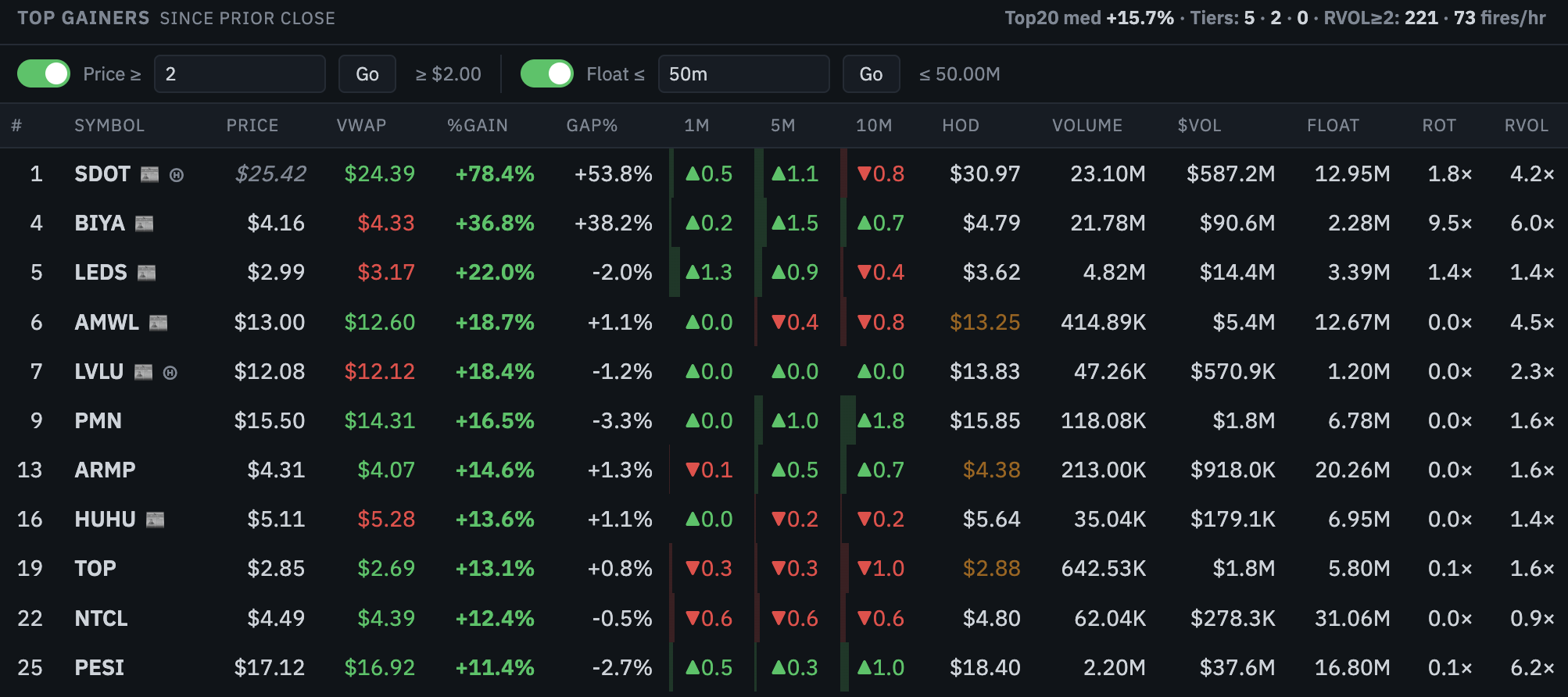This screenshot has height=697, width=1568.
Task: Sort by the GAP% column header
Action: pyautogui.click(x=592, y=126)
